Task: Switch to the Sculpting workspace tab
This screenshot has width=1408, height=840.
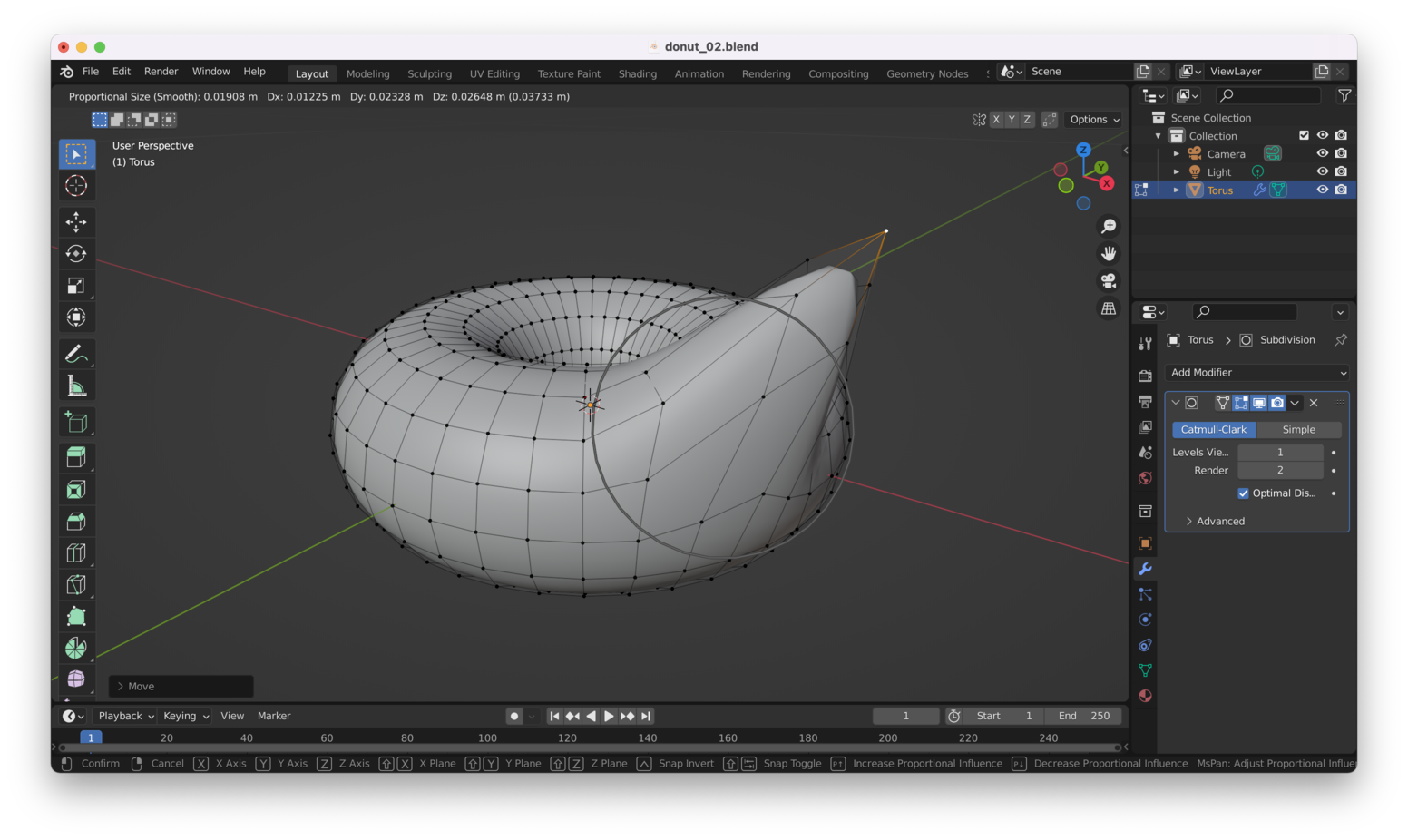Action: 429,73
